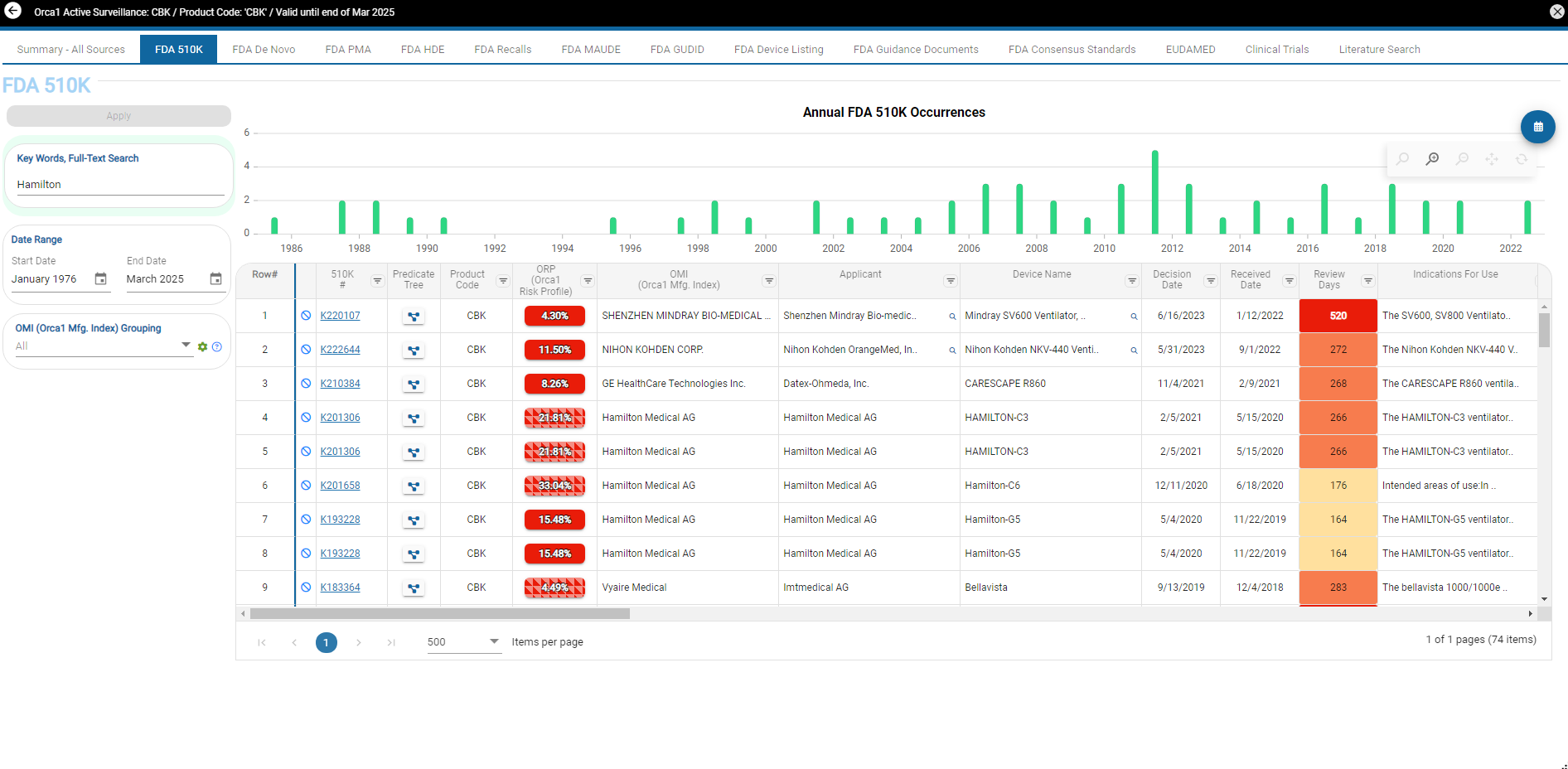Open the EUDAMED tab
This screenshot has height=769, width=1568.
click(x=1190, y=50)
